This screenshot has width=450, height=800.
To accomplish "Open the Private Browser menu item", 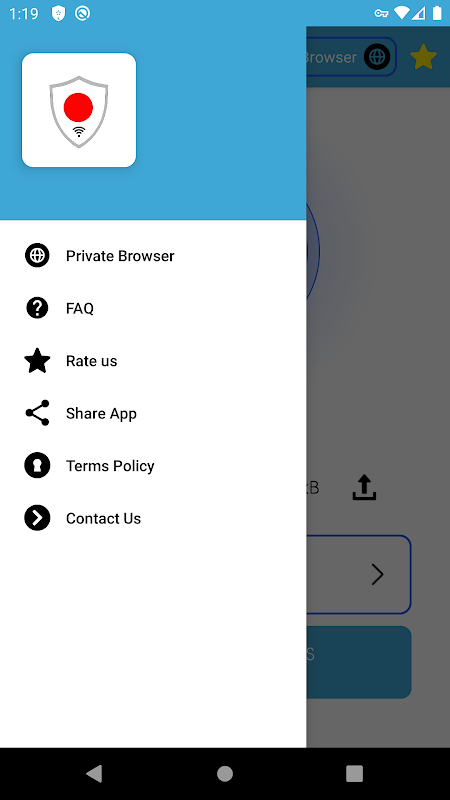I will click(x=120, y=256).
